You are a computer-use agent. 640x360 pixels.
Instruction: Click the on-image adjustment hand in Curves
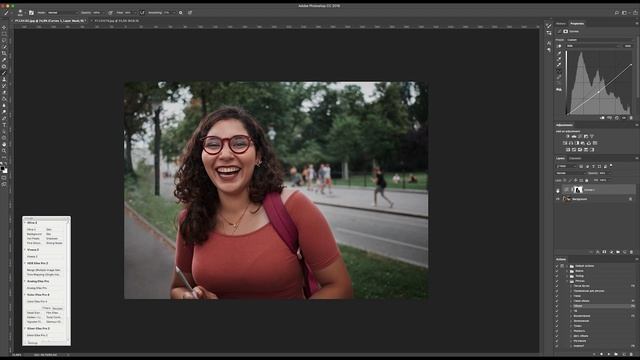coord(559,46)
